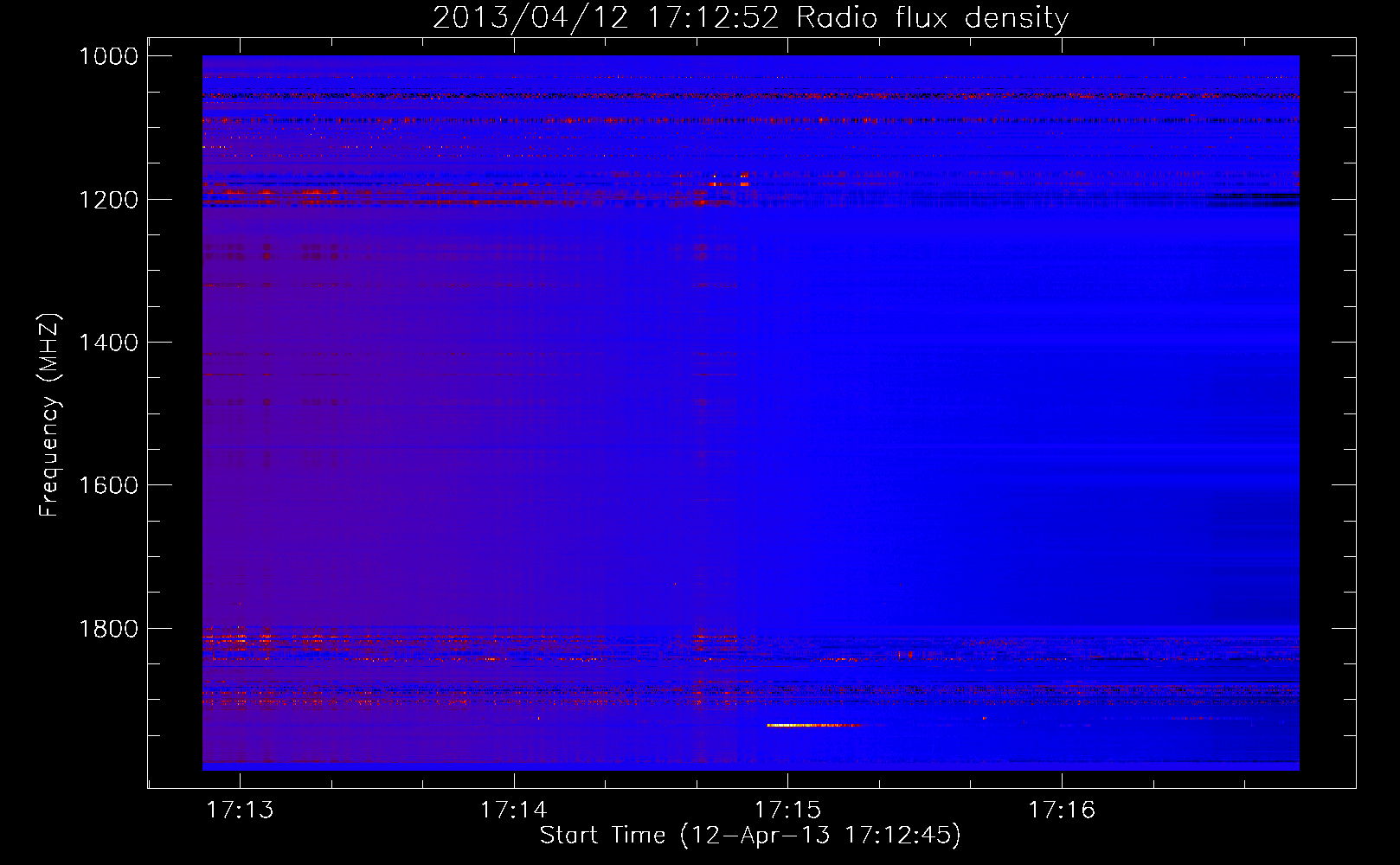
Task: Click the plot title '2013/04/12 17:12:52 Radio flux density'
Action: [750, 17]
